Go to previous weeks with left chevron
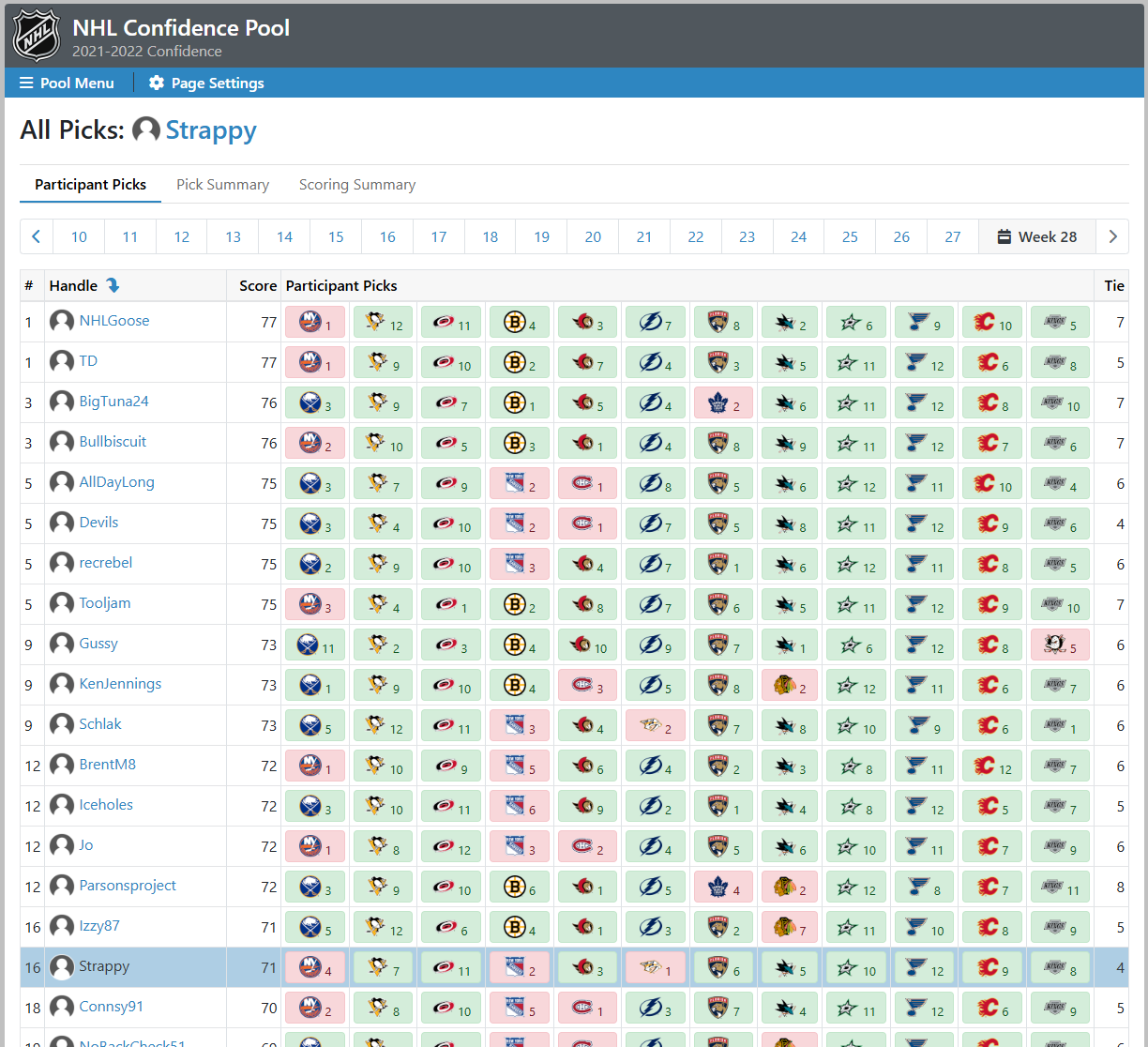1148x1047 pixels. [x=37, y=236]
